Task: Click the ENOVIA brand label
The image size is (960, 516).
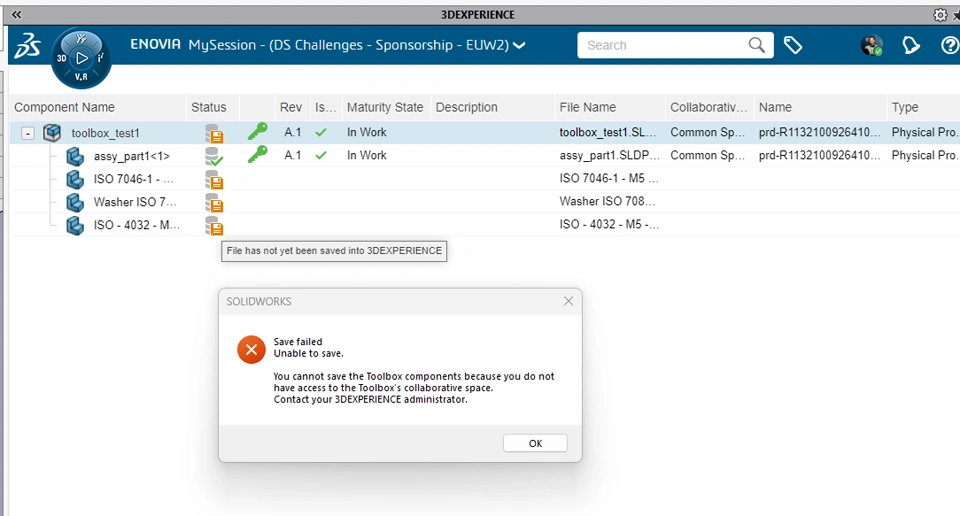Action: tap(156, 44)
